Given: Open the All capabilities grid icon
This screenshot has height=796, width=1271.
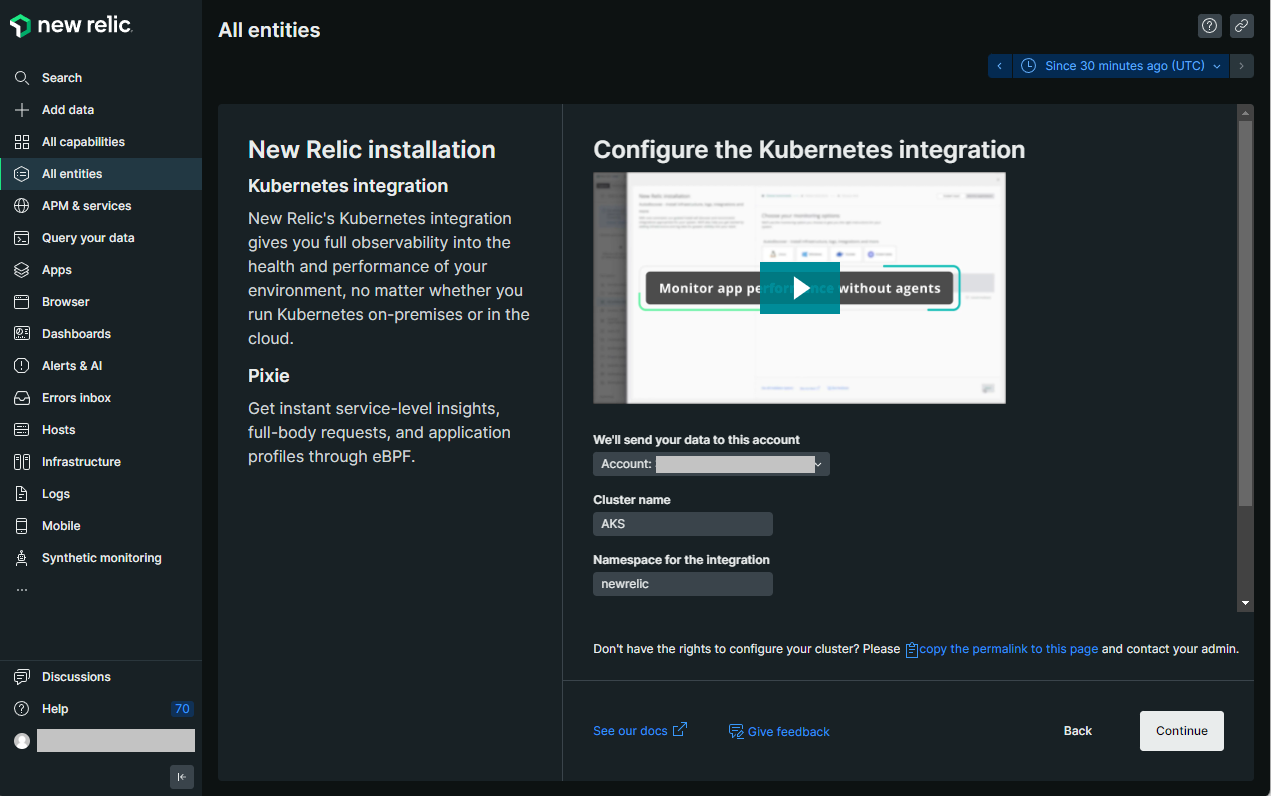Looking at the screenshot, I should [22, 142].
